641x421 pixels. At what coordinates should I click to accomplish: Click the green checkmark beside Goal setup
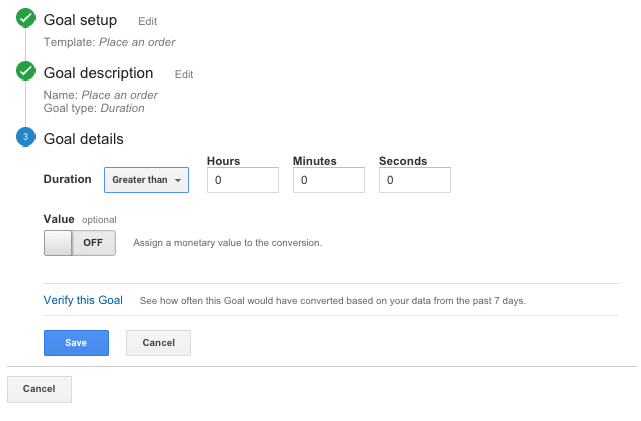(x=25, y=18)
